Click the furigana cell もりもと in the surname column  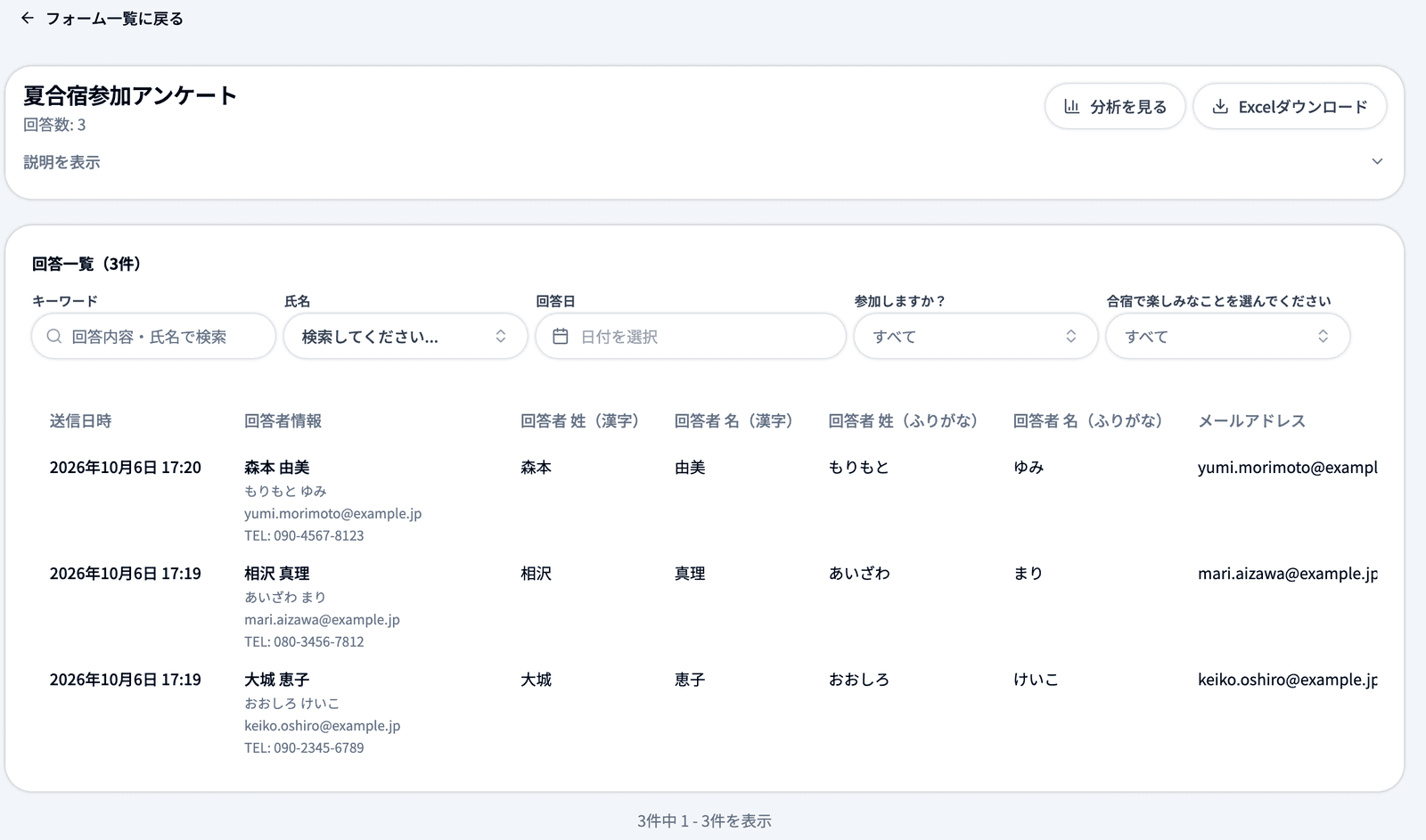(859, 467)
